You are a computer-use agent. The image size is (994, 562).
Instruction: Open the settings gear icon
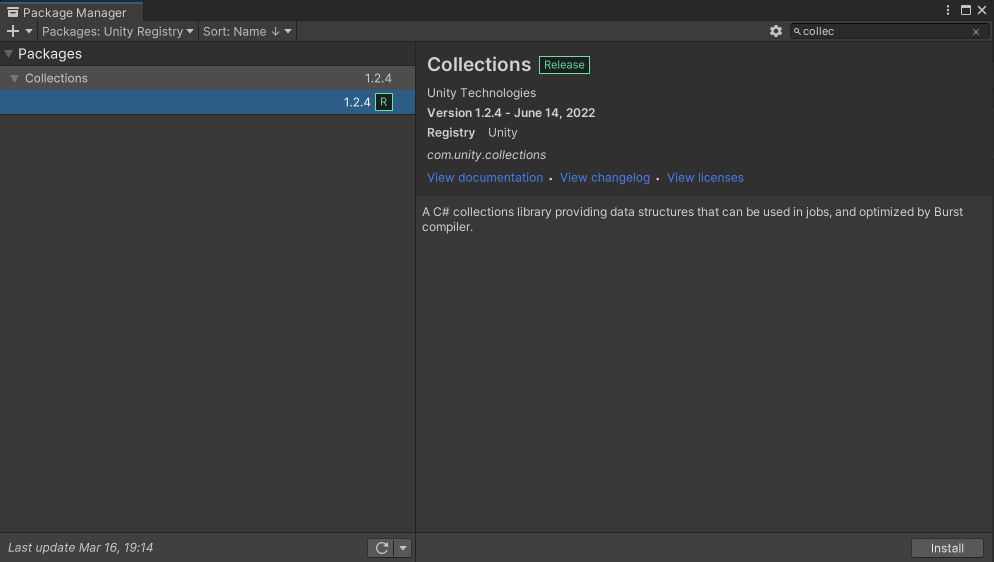pyautogui.click(x=776, y=31)
